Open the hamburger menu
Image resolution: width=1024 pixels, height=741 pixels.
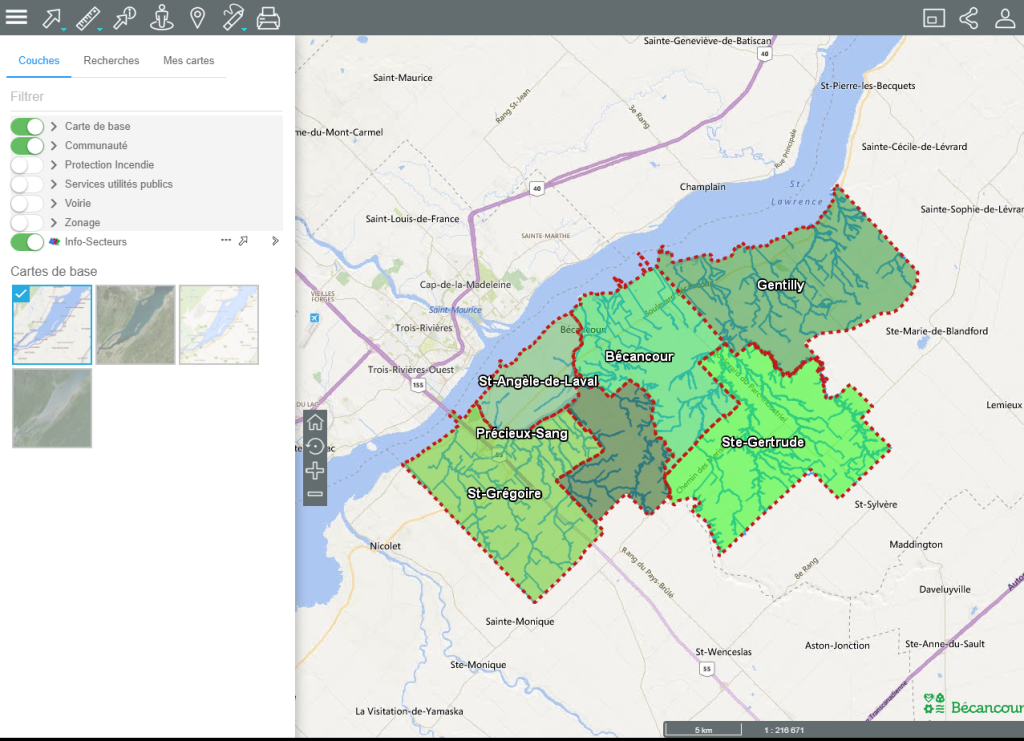tap(18, 17)
